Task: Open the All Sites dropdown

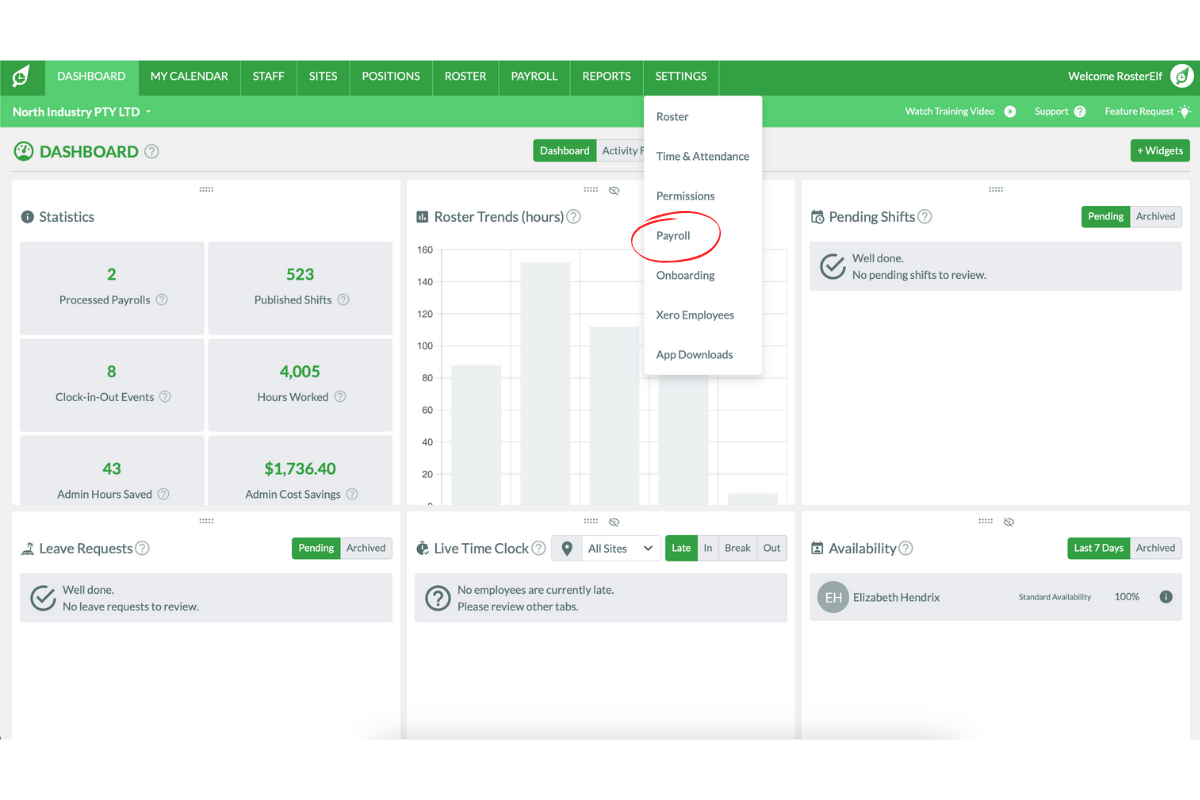Action: [x=620, y=548]
